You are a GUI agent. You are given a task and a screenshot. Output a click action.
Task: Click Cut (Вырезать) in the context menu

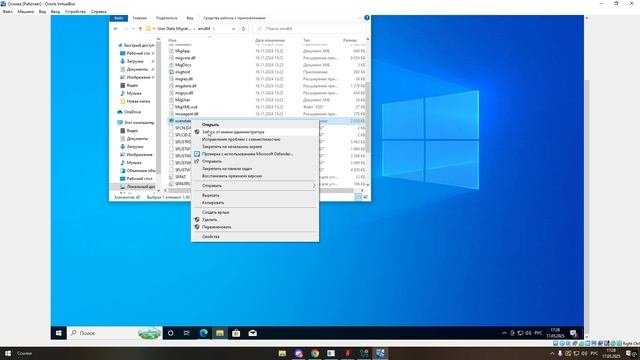coord(211,196)
